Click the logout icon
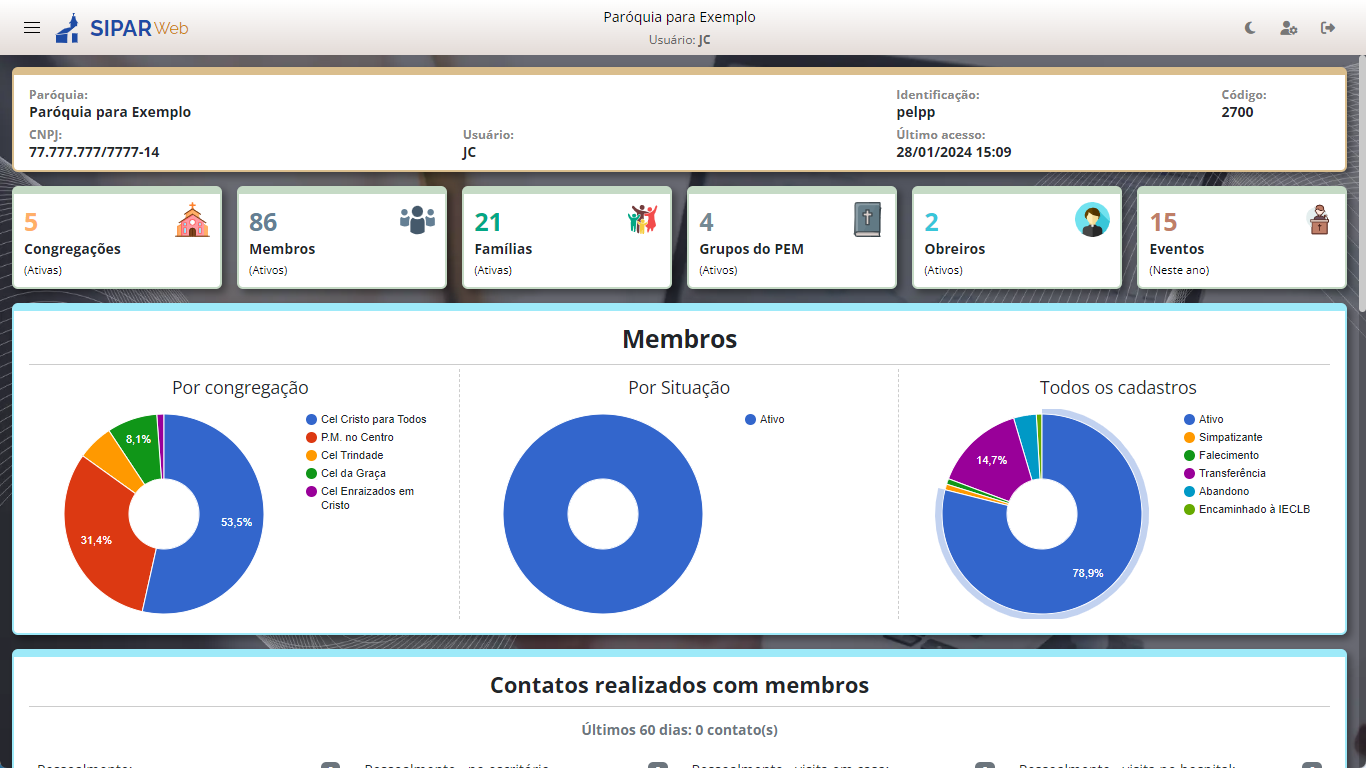The height and width of the screenshot is (768, 1366). [1328, 28]
